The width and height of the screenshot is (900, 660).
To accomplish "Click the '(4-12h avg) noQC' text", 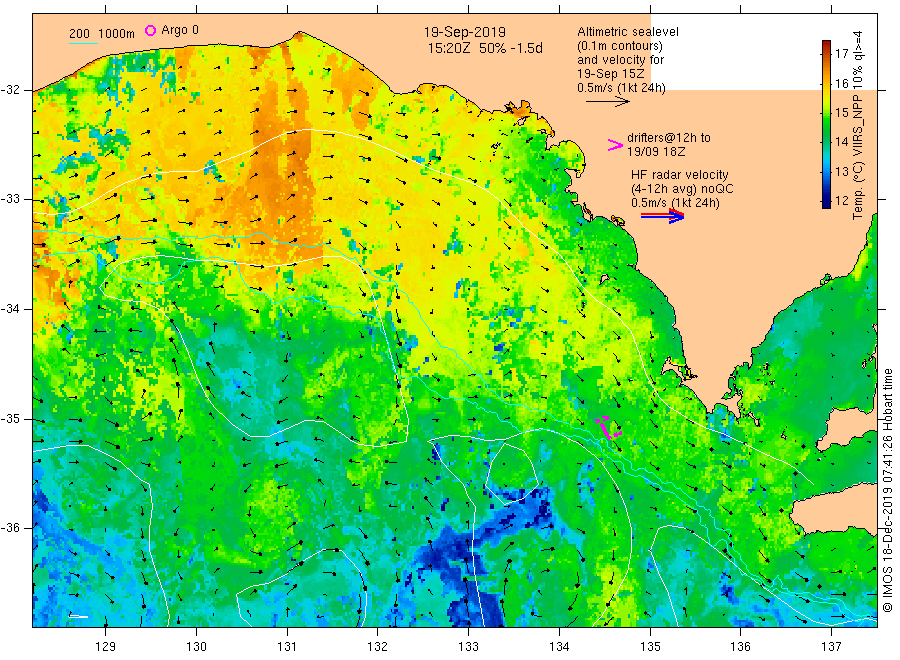I will point(682,188).
